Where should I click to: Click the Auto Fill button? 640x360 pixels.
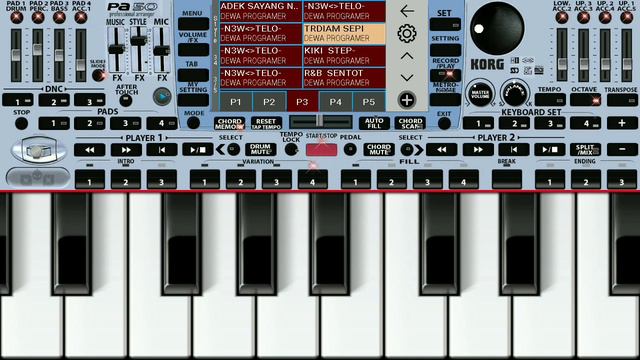pyautogui.click(x=374, y=123)
